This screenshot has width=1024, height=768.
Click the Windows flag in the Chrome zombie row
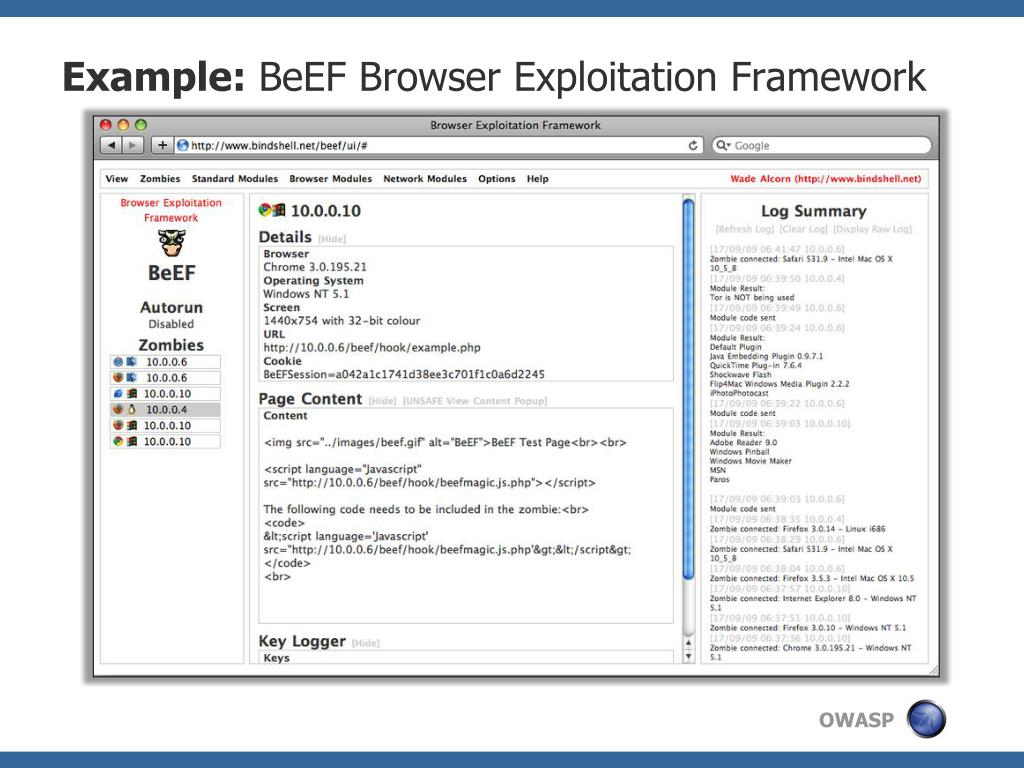click(x=131, y=441)
